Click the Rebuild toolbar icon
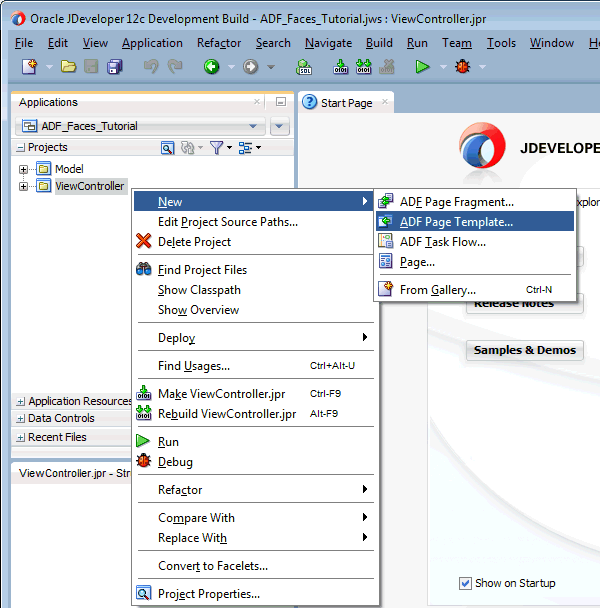Image resolution: width=600 pixels, height=608 pixels. [363, 67]
